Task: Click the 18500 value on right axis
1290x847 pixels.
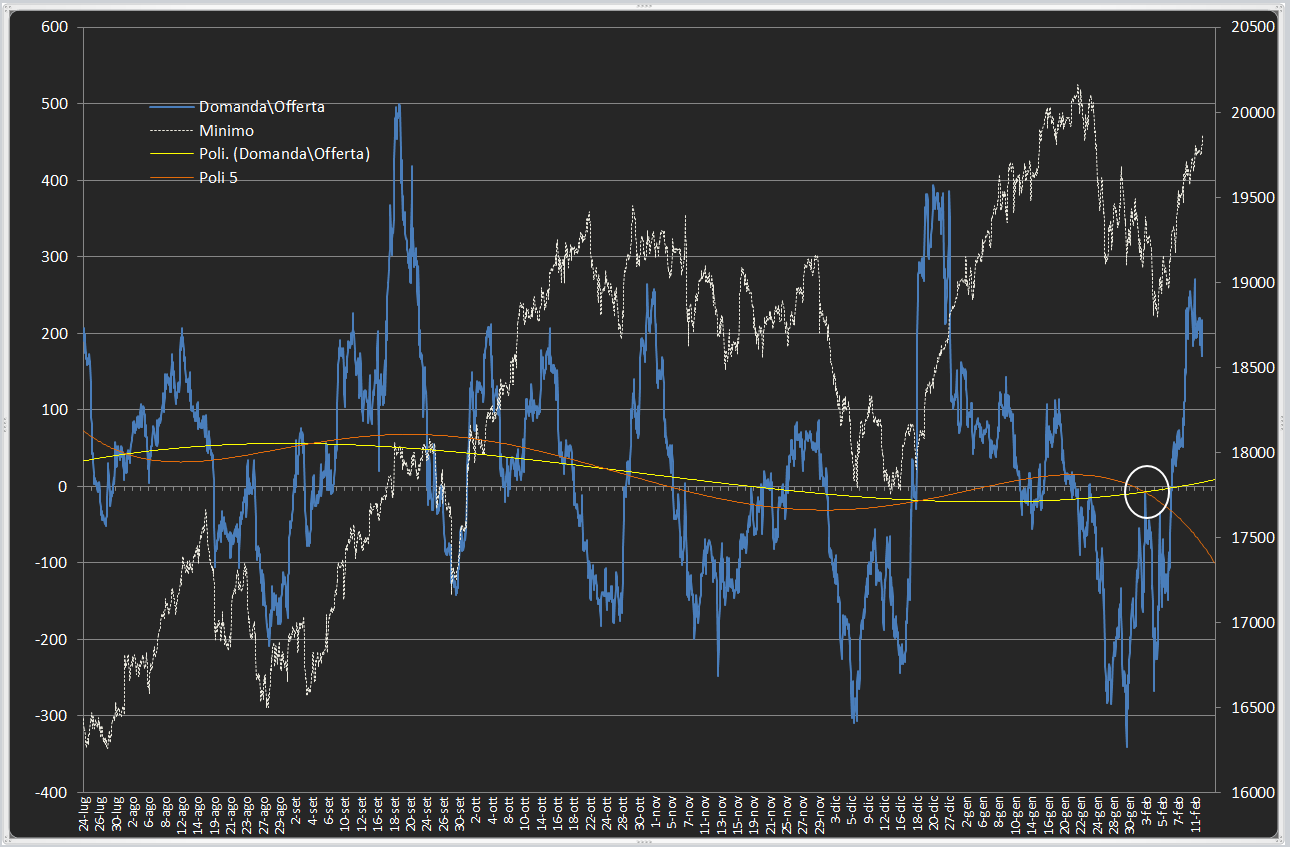Action: (1251, 368)
